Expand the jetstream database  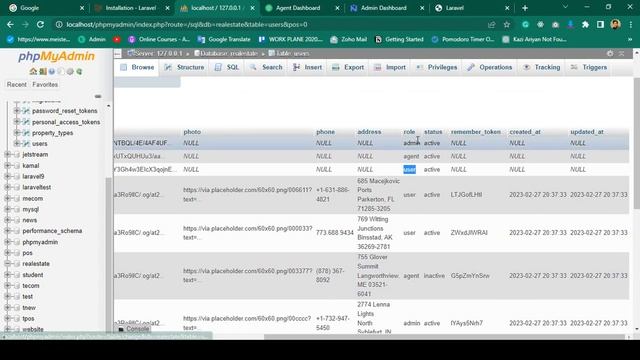(7, 154)
